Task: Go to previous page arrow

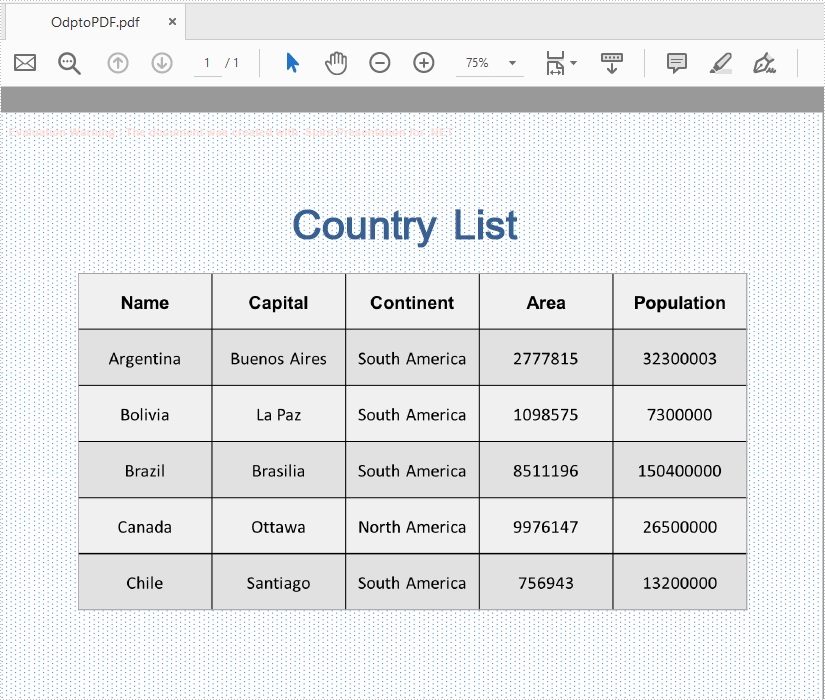Action: (118, 63)
